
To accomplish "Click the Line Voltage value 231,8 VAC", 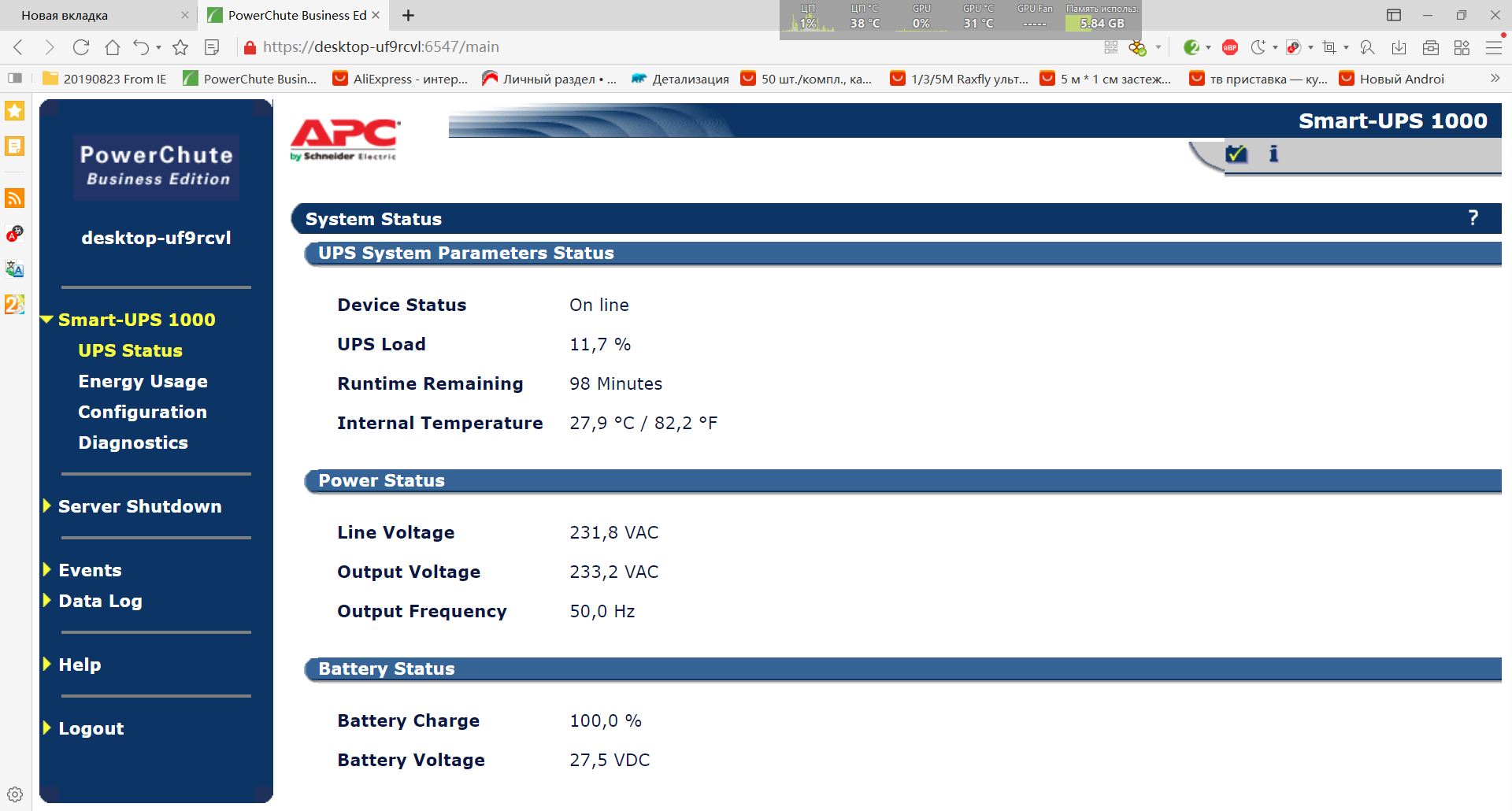I will (x=614, y=532).
